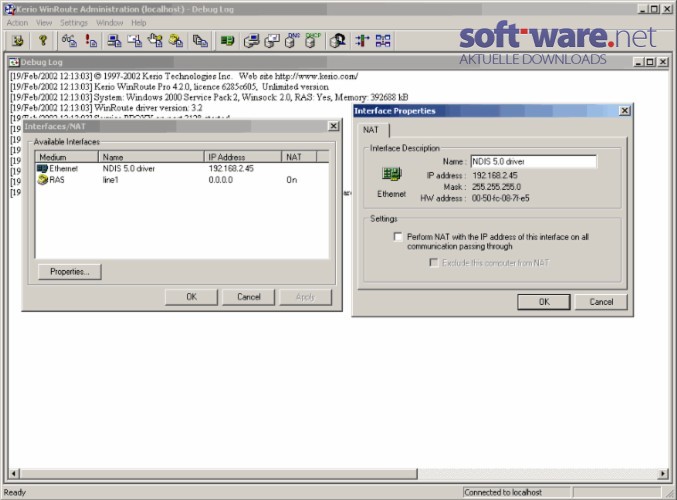Open the security log hand icon
Viewport: 677px width, 500px height.
pos(155,41)
